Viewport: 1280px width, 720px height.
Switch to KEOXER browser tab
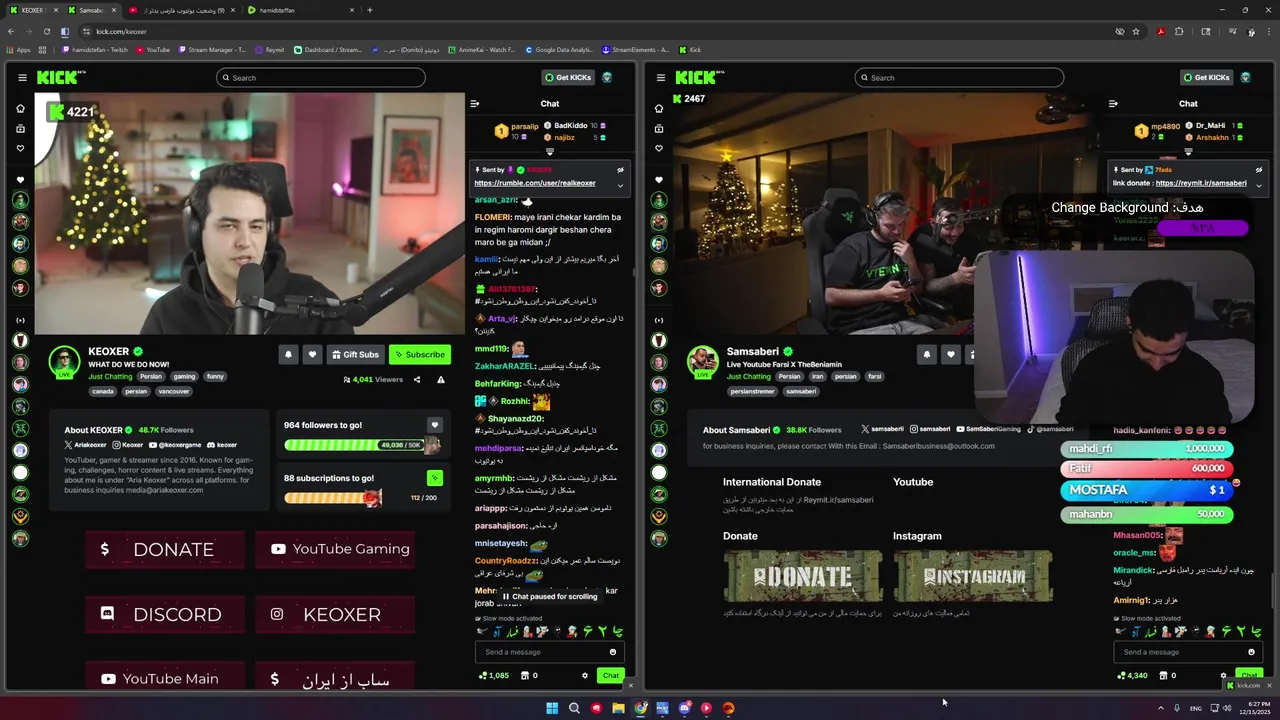tap(32, 10)
